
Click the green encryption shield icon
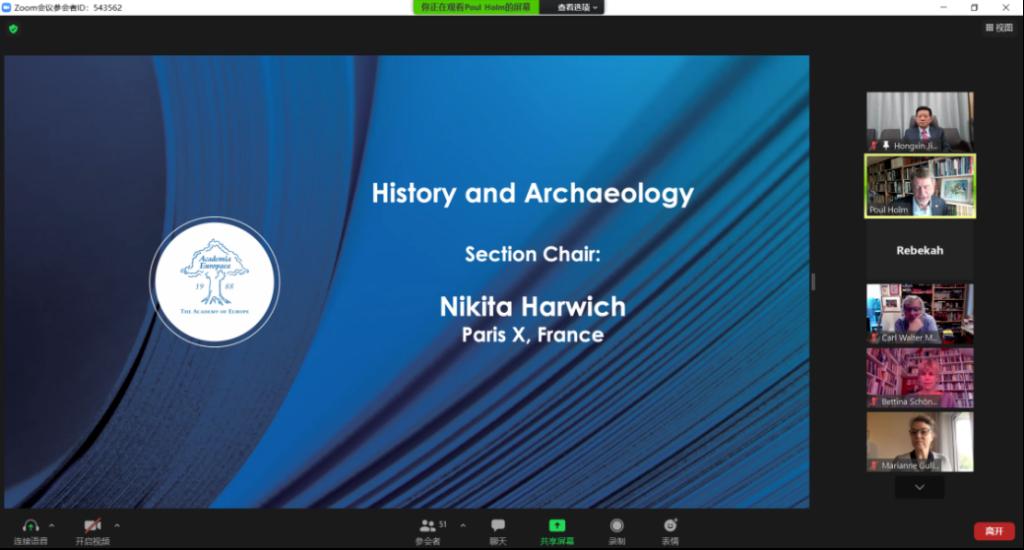click(13, 29)
